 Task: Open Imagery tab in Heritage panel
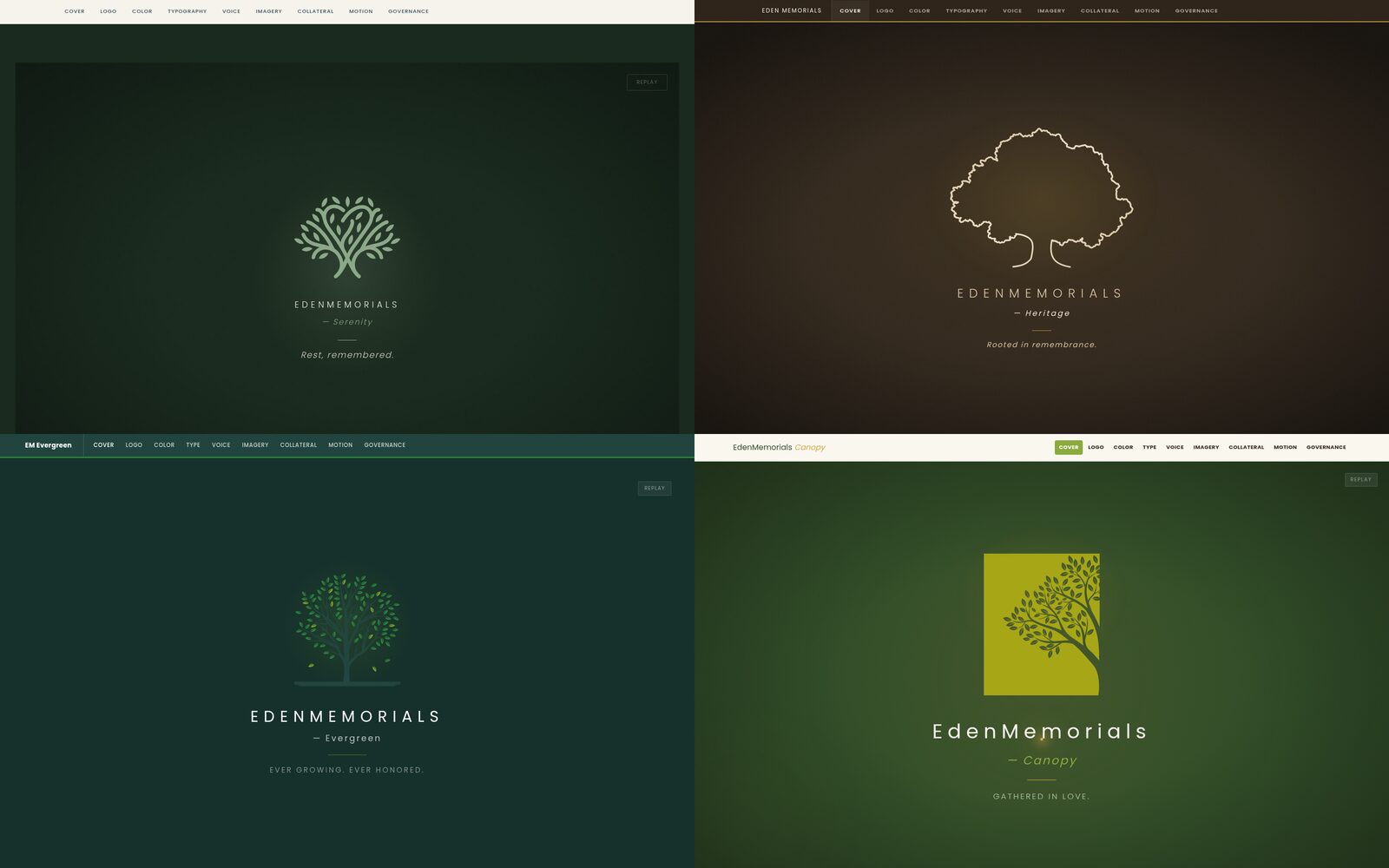click(1051, 10)
